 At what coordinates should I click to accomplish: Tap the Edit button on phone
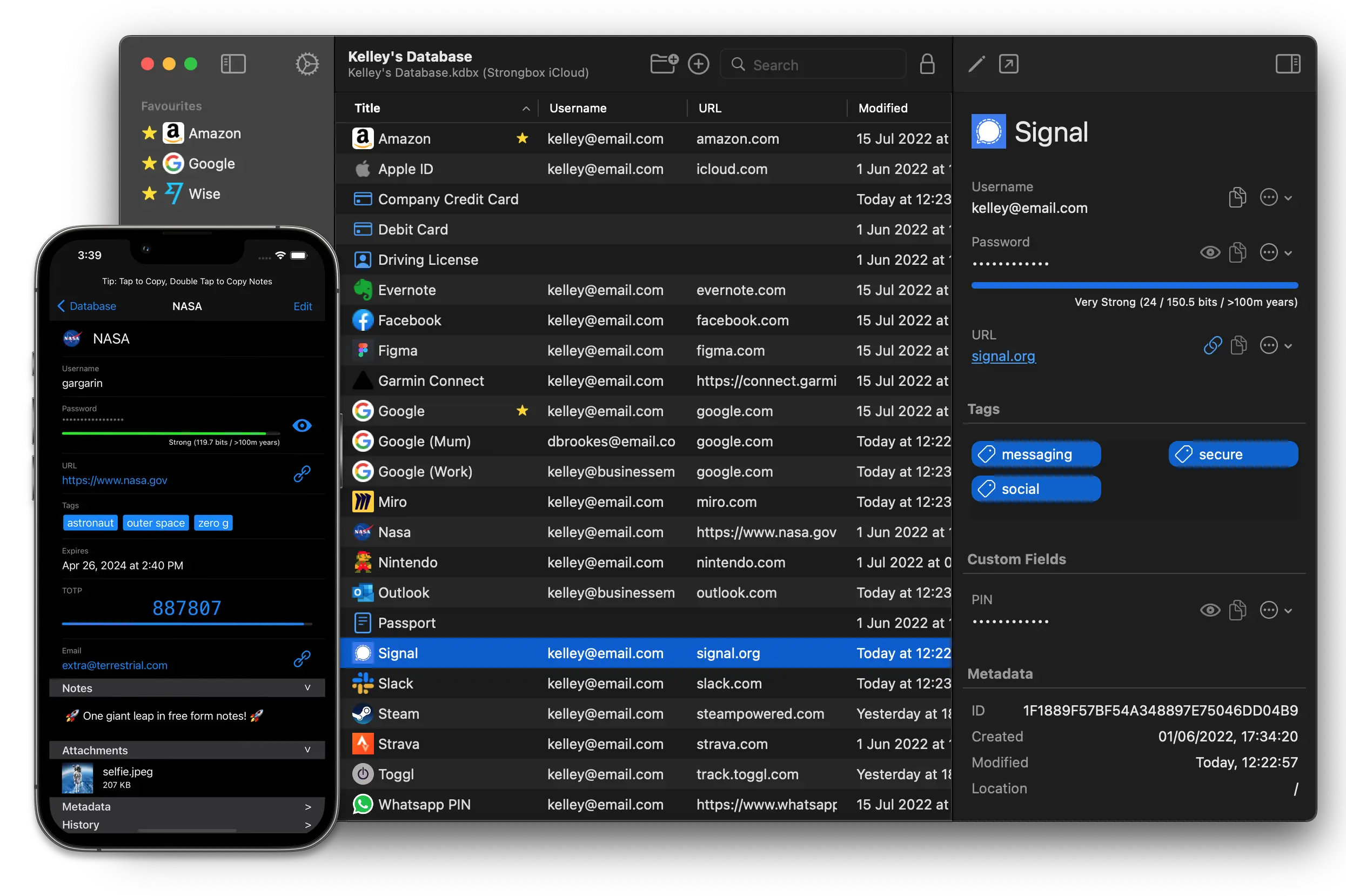coord(302,306)
